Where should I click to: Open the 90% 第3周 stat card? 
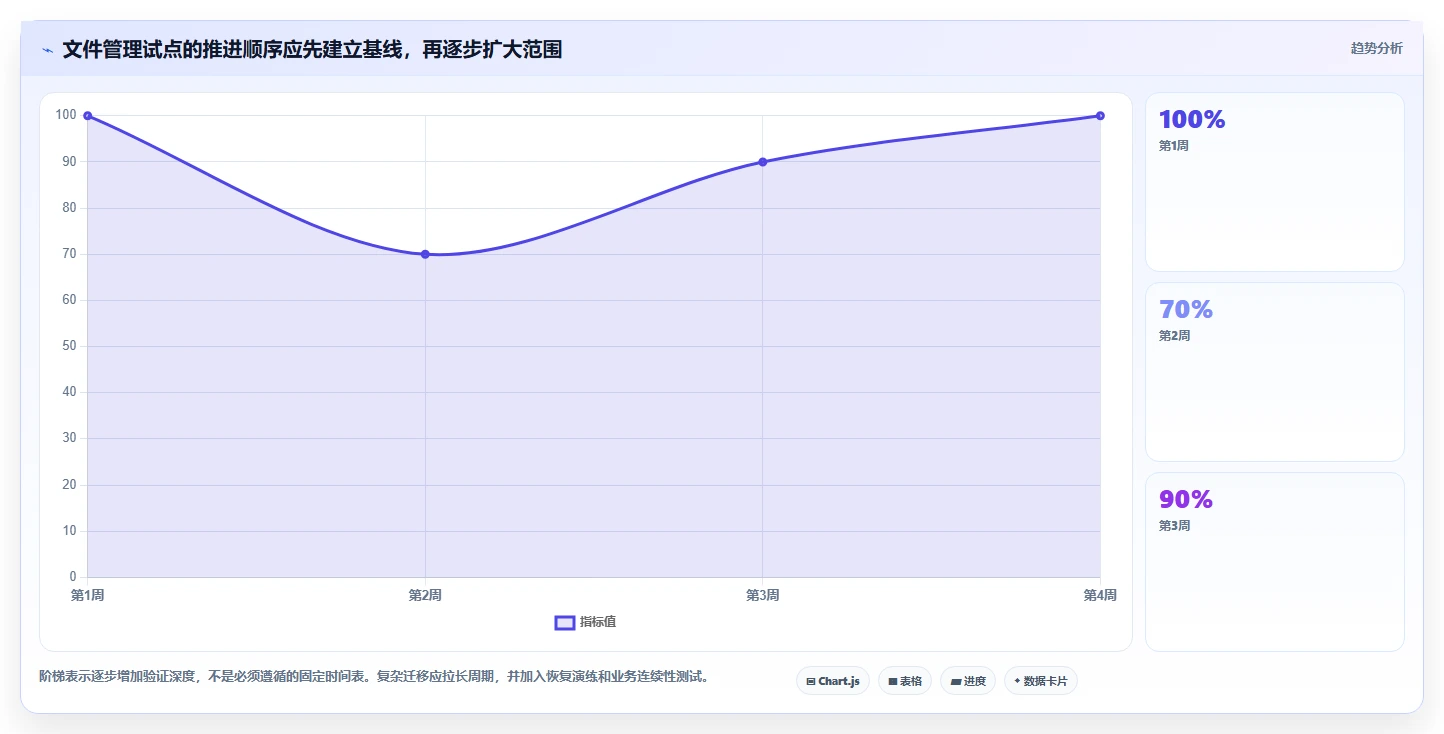pos(1274,562)
